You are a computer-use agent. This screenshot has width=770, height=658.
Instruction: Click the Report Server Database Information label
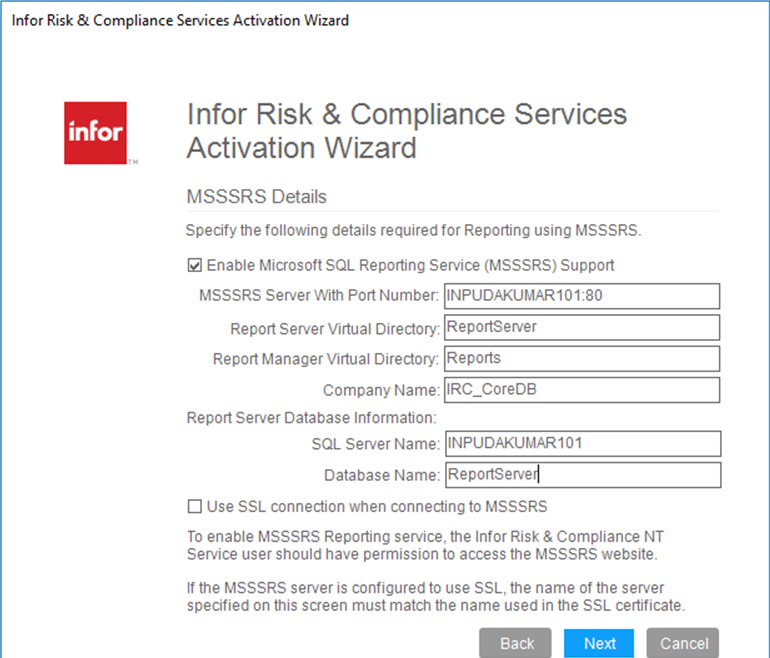tap(311, 417)
